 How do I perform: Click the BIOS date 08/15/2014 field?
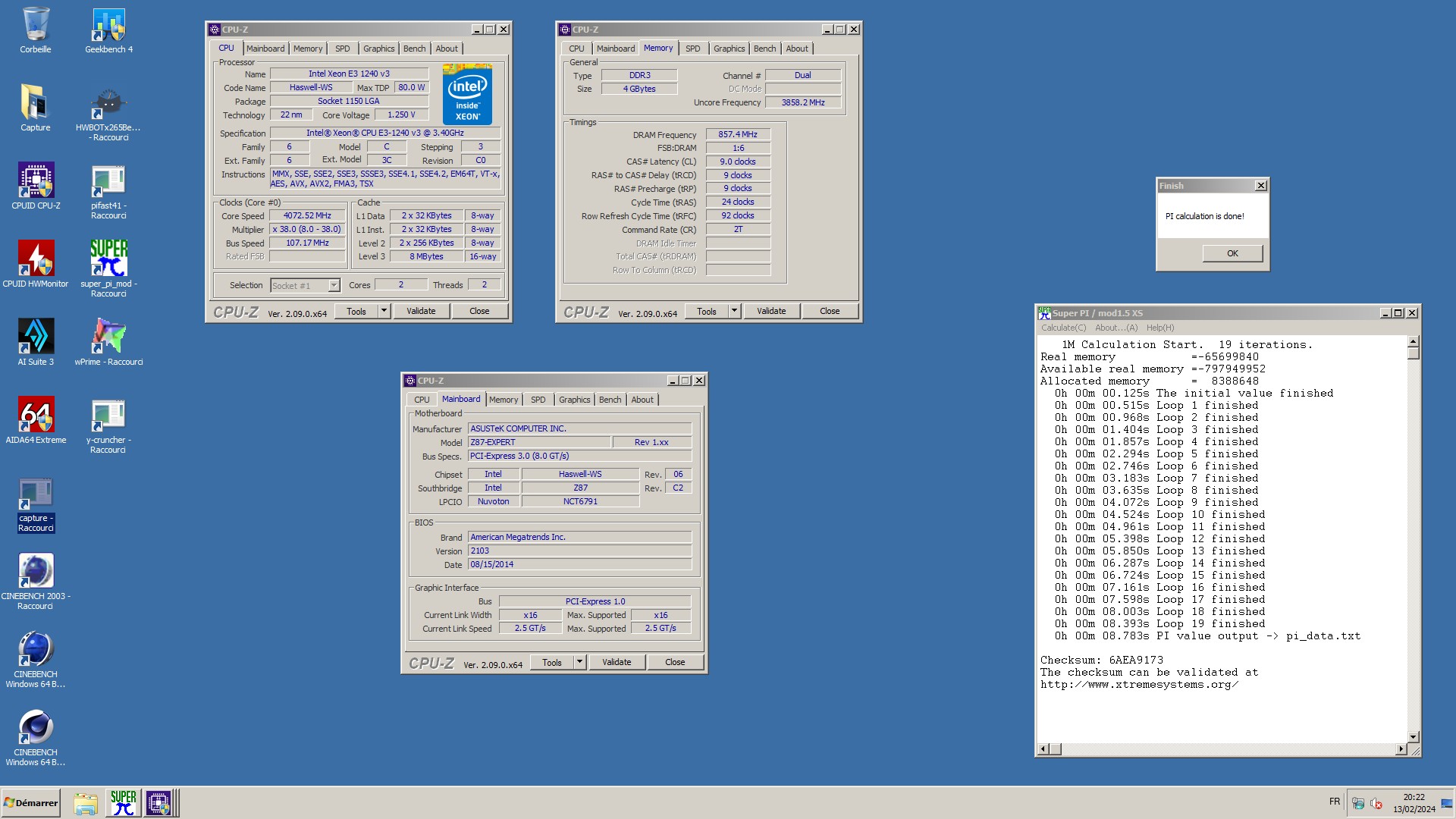tap(579, 564)
